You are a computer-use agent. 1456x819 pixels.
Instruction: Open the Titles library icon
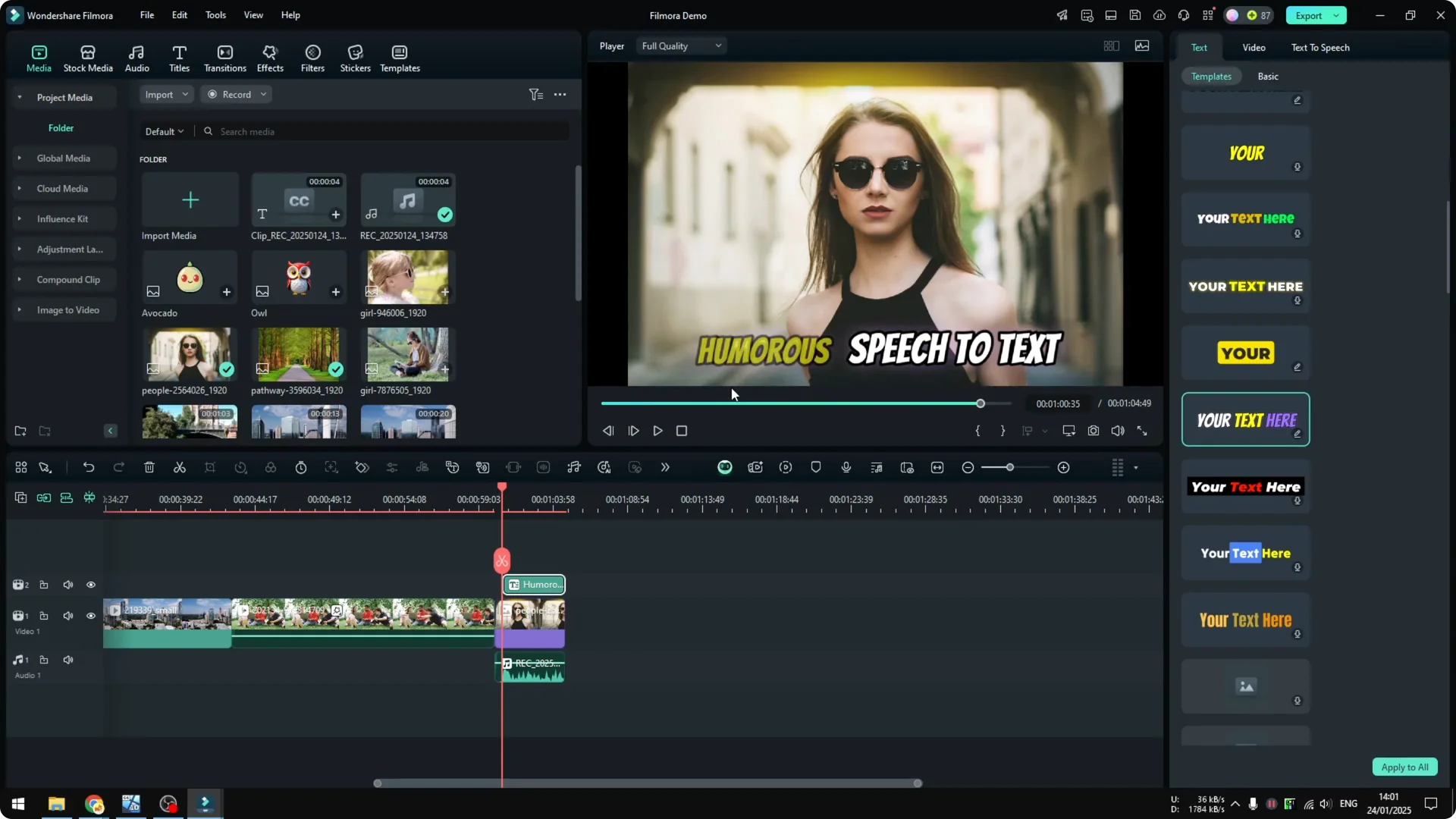179,58
